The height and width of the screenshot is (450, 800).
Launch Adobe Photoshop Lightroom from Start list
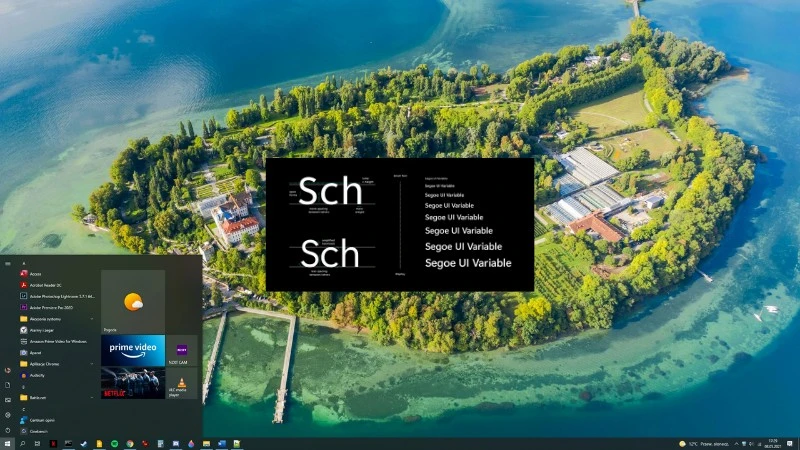tap(57, 296)
